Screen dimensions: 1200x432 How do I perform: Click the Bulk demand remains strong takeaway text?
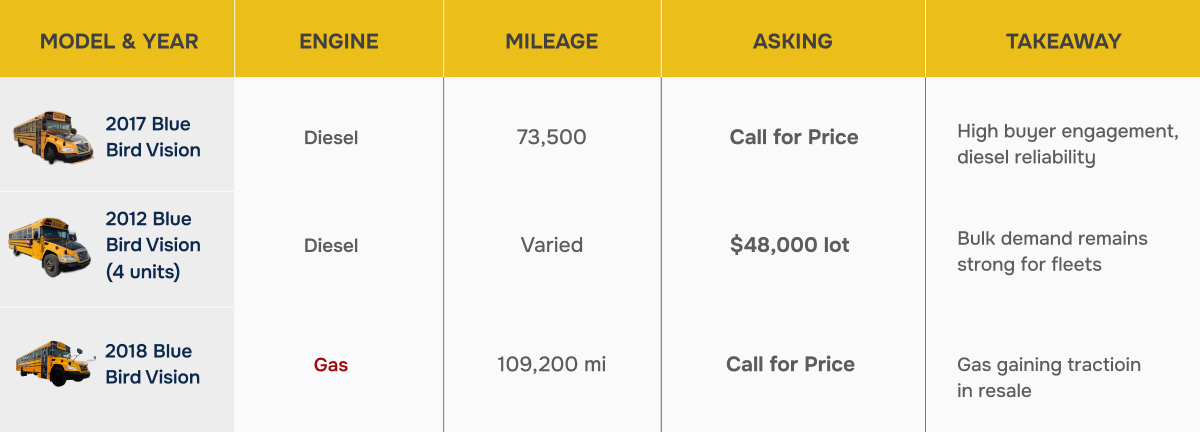(1052, 251)
